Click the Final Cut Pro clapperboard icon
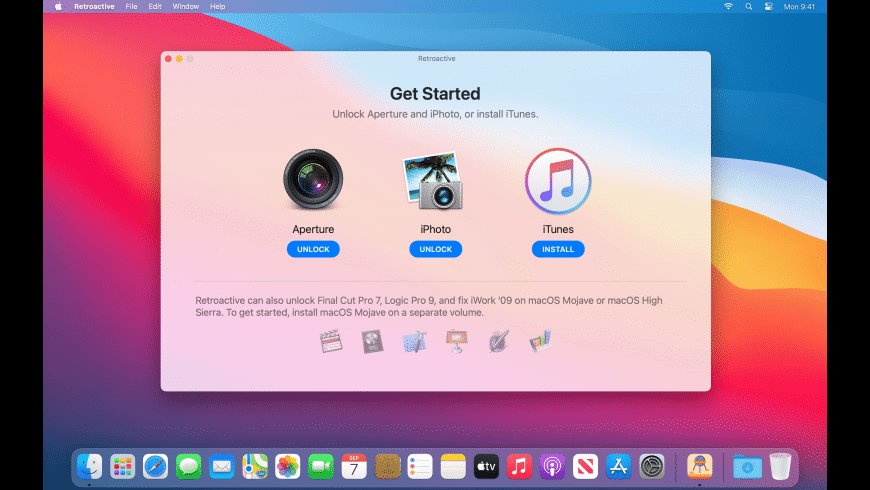Screen dimensions: 870x490 pyautogui.click(x=331, y=341)
